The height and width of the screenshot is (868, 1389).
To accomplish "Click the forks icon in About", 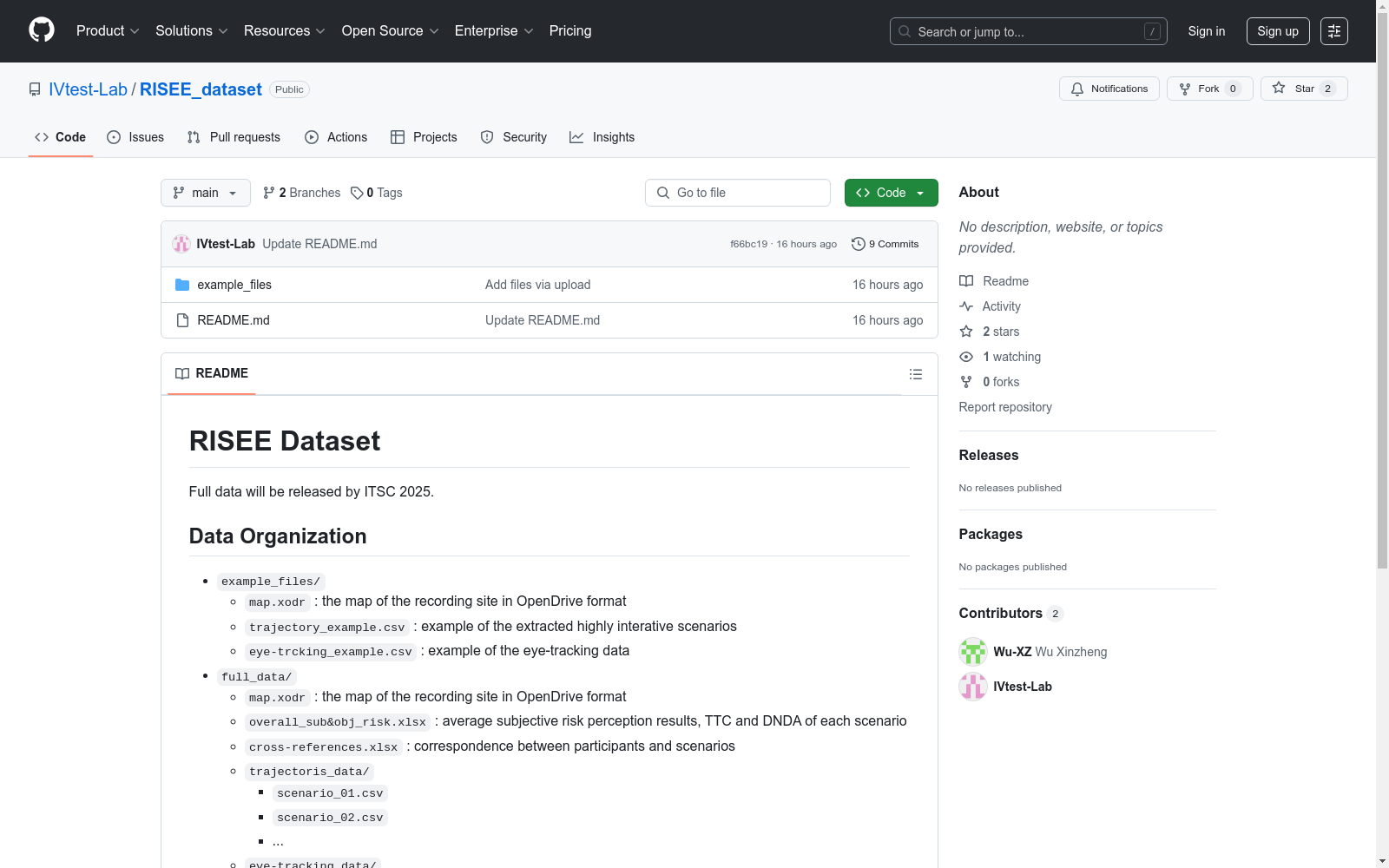I will [966, 382].
